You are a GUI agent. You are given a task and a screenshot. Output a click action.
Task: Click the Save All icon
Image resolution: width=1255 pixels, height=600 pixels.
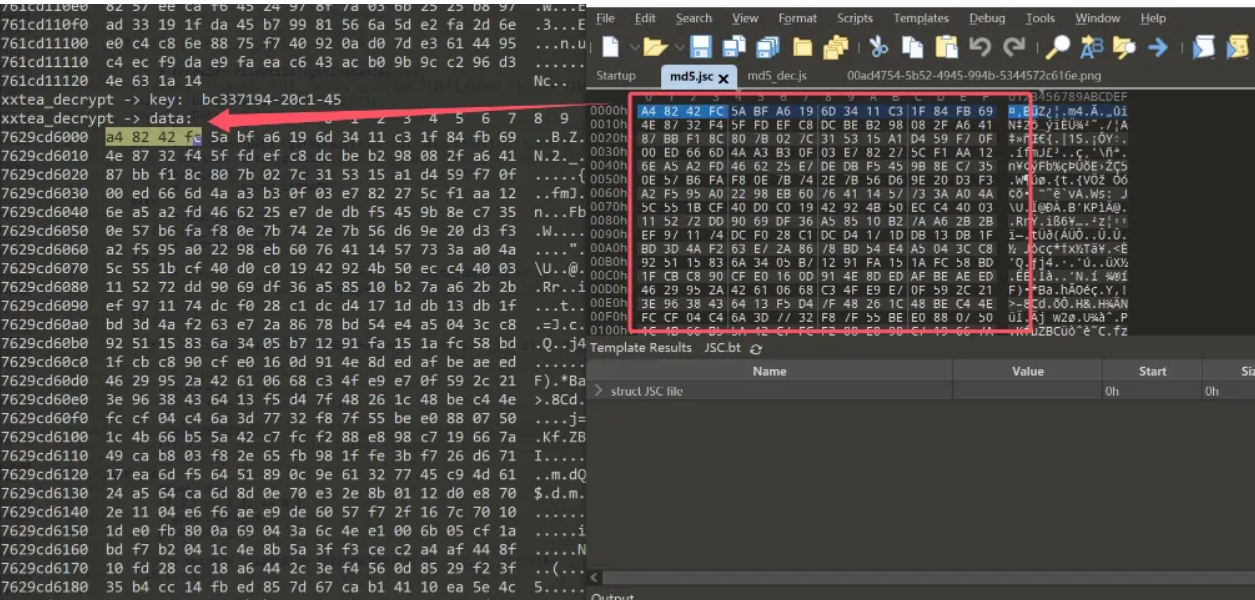[768, 46]
